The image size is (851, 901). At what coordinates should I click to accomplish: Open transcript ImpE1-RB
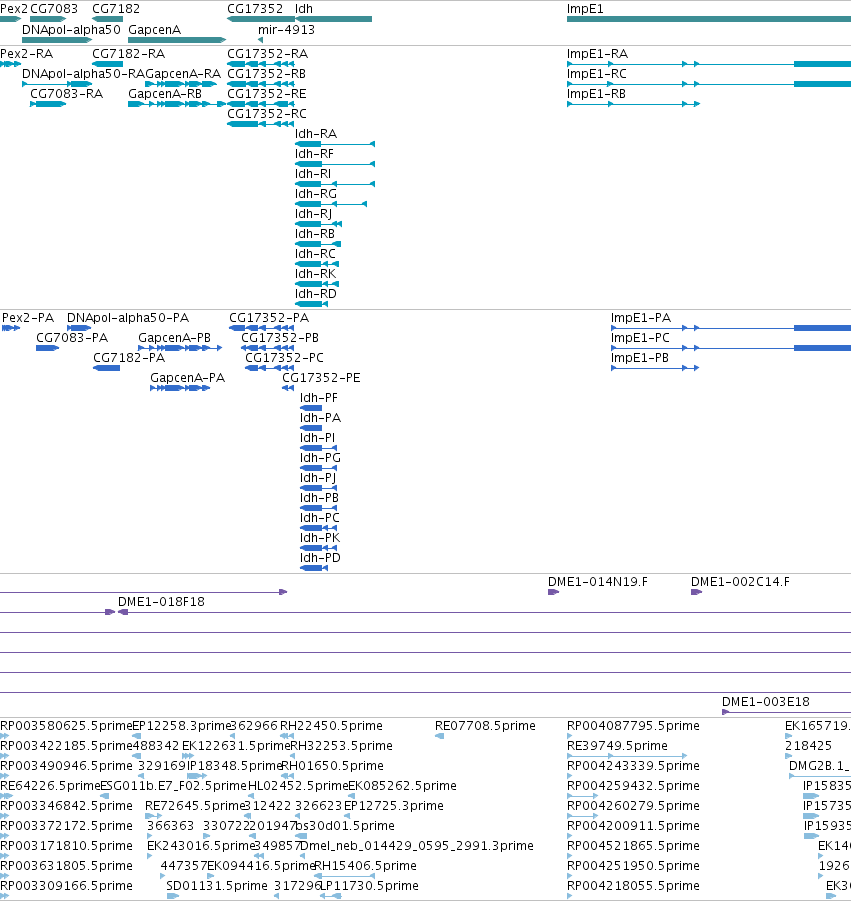tap(596, 94)
